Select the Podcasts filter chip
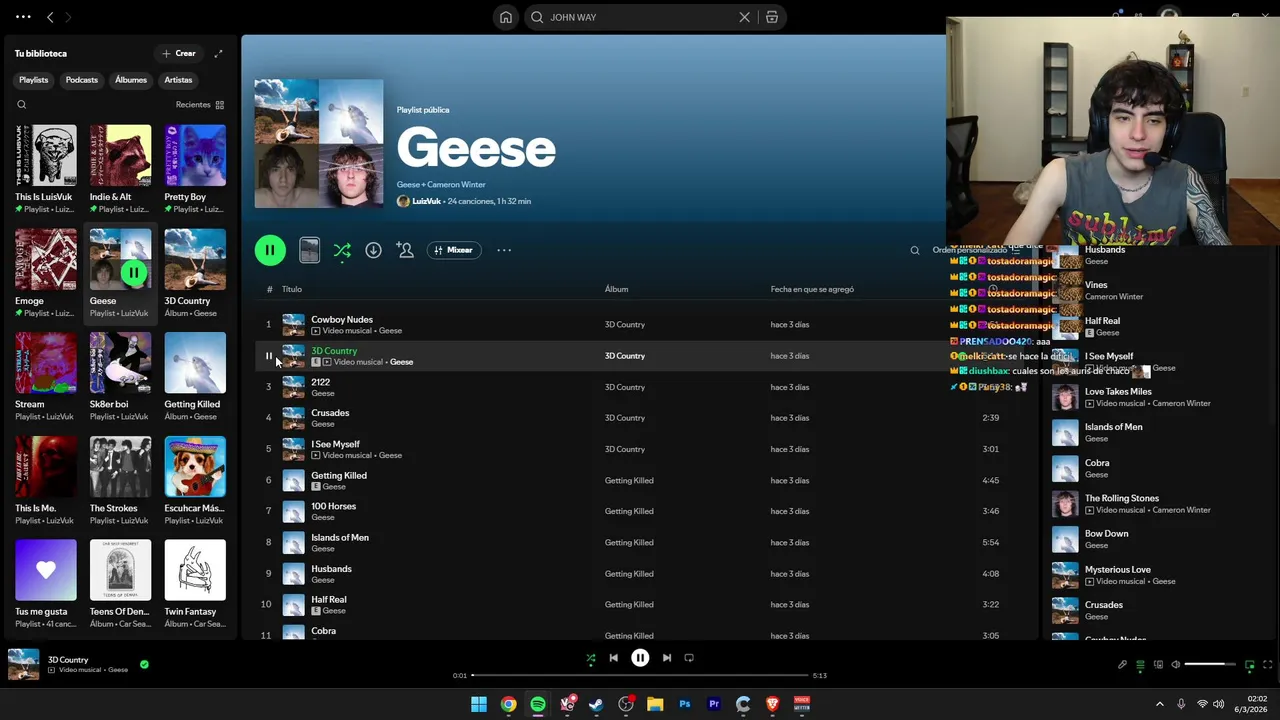1280x720 pixels. [82, 80]
